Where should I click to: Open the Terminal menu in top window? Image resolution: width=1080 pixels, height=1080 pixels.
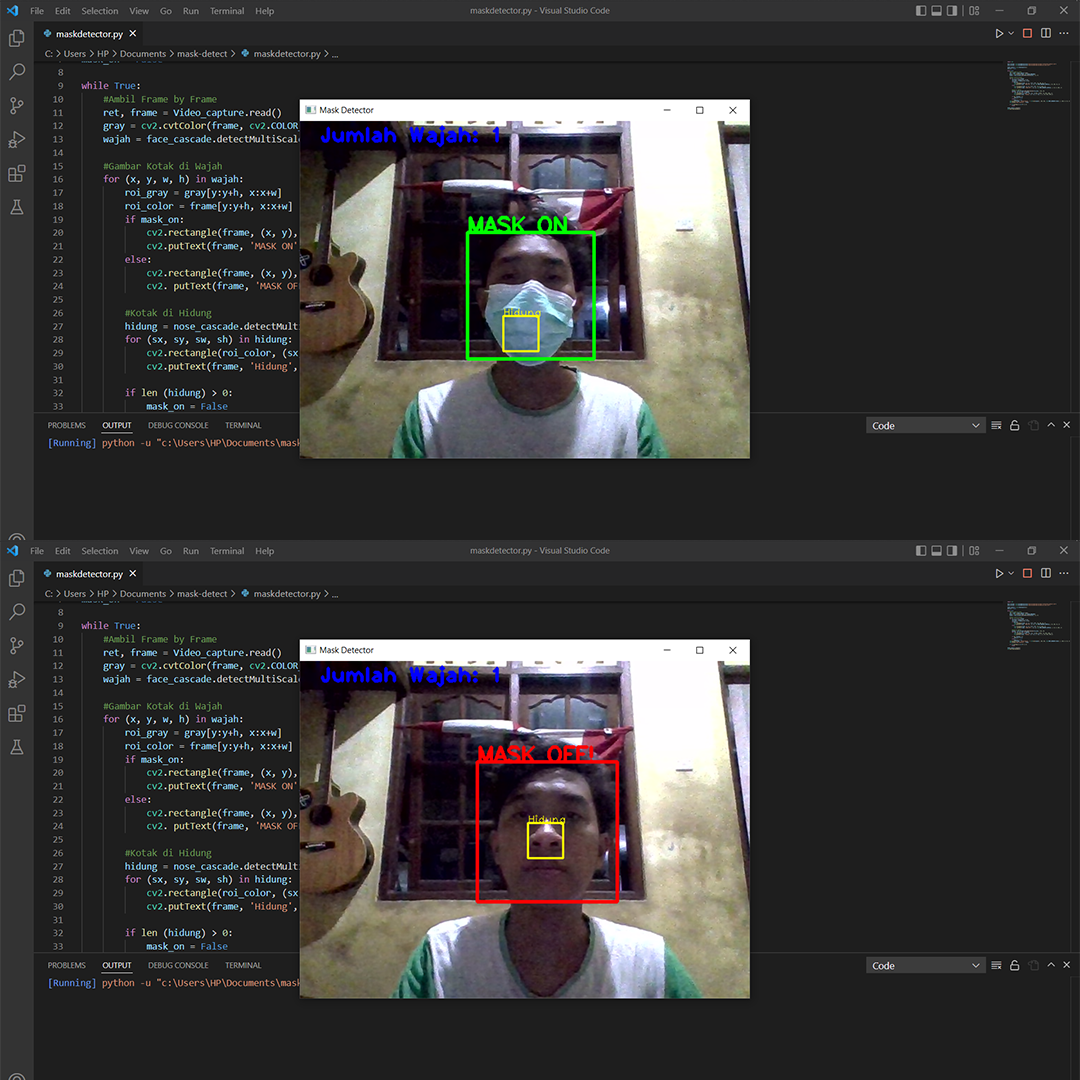point(227,11)
